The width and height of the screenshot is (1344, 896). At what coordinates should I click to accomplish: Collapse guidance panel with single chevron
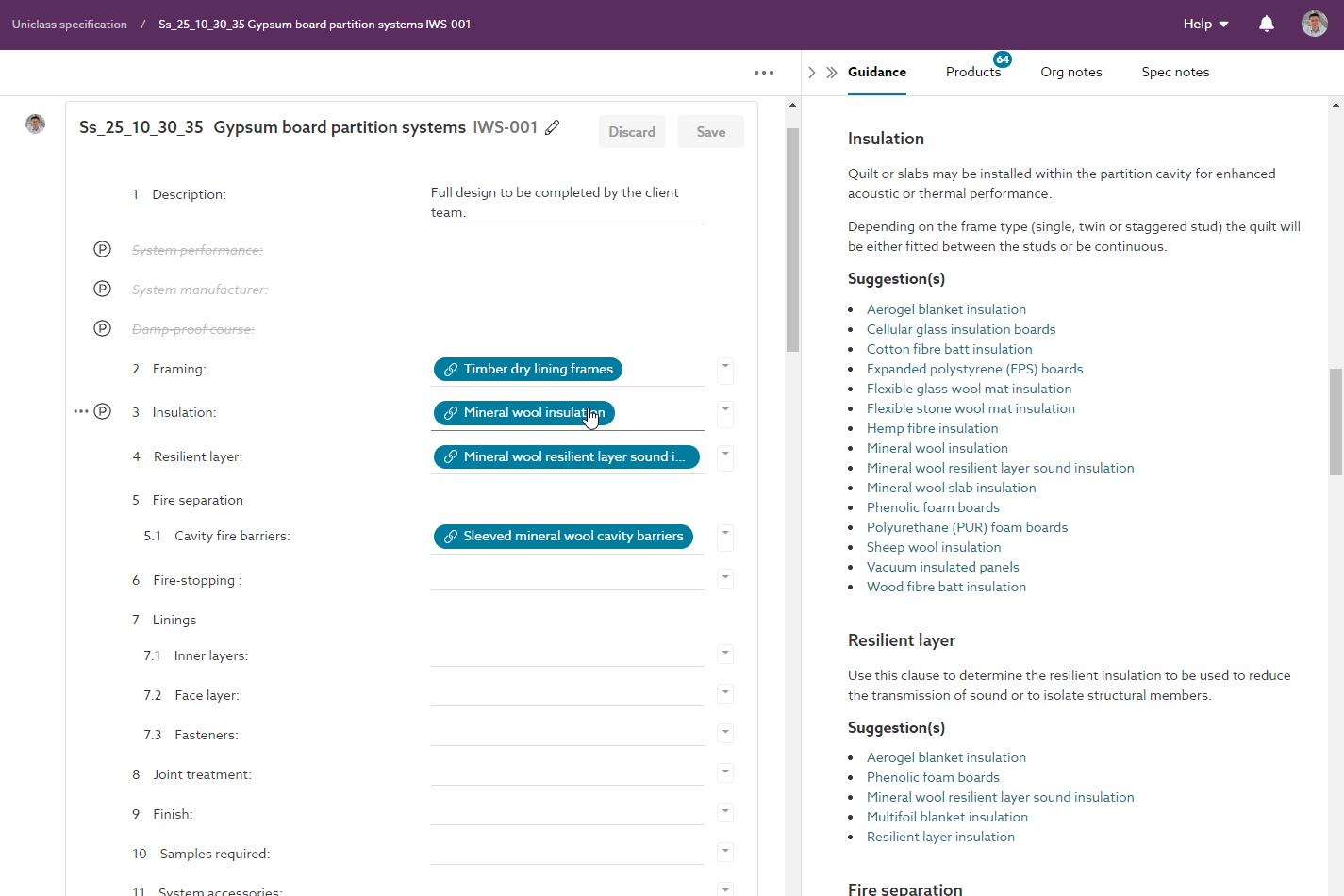[x=812, y=73]
